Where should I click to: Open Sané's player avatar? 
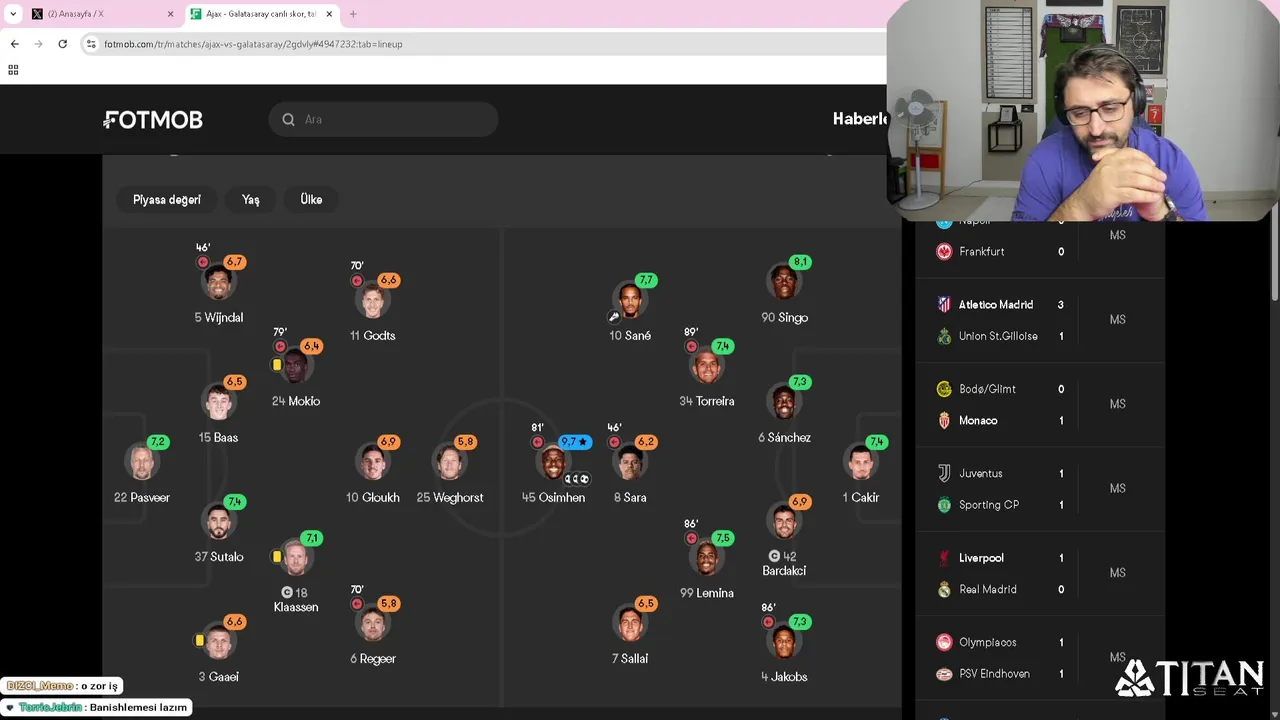pos(630,301)
